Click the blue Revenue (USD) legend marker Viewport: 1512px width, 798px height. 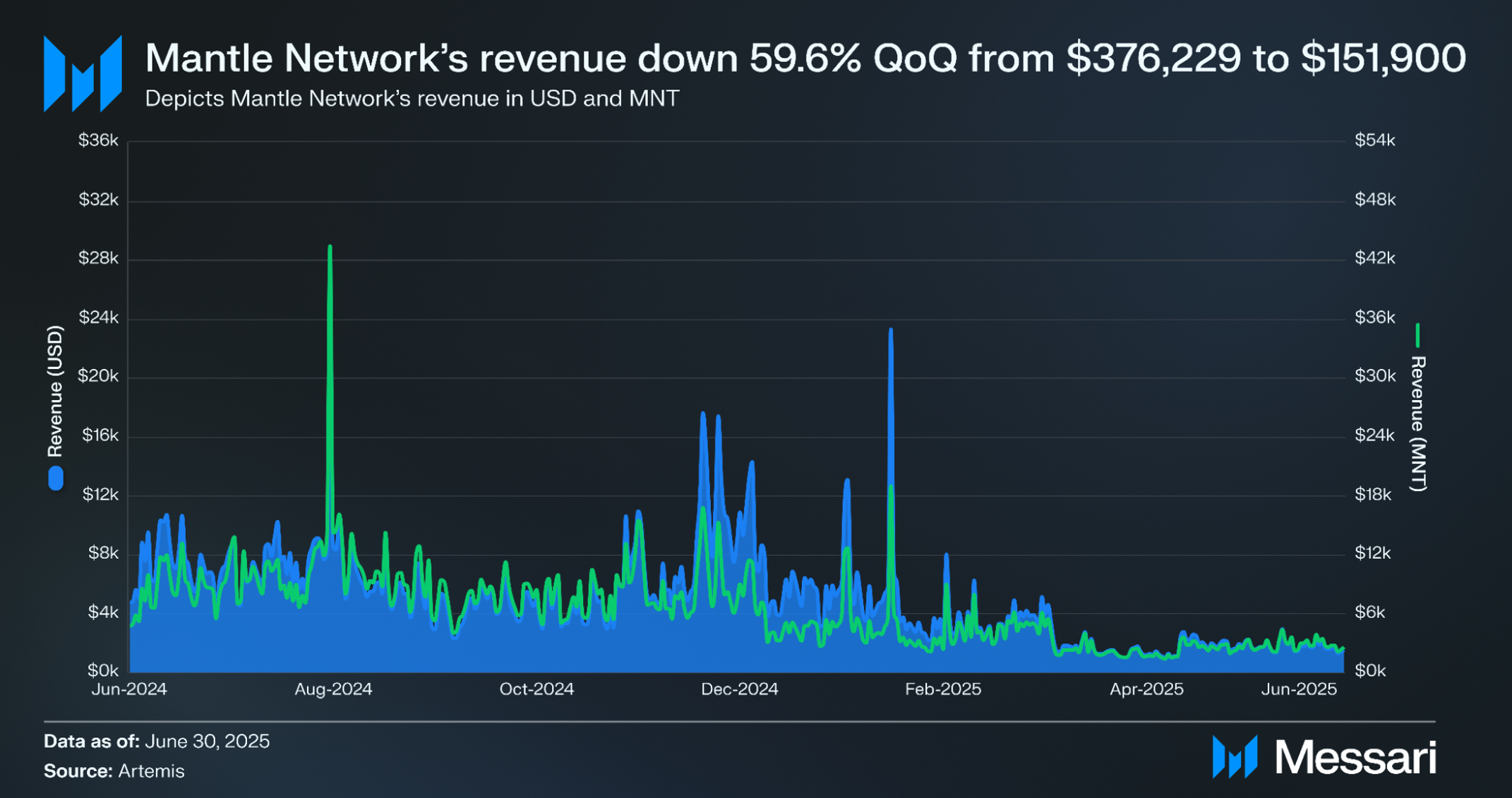(55, 478)
